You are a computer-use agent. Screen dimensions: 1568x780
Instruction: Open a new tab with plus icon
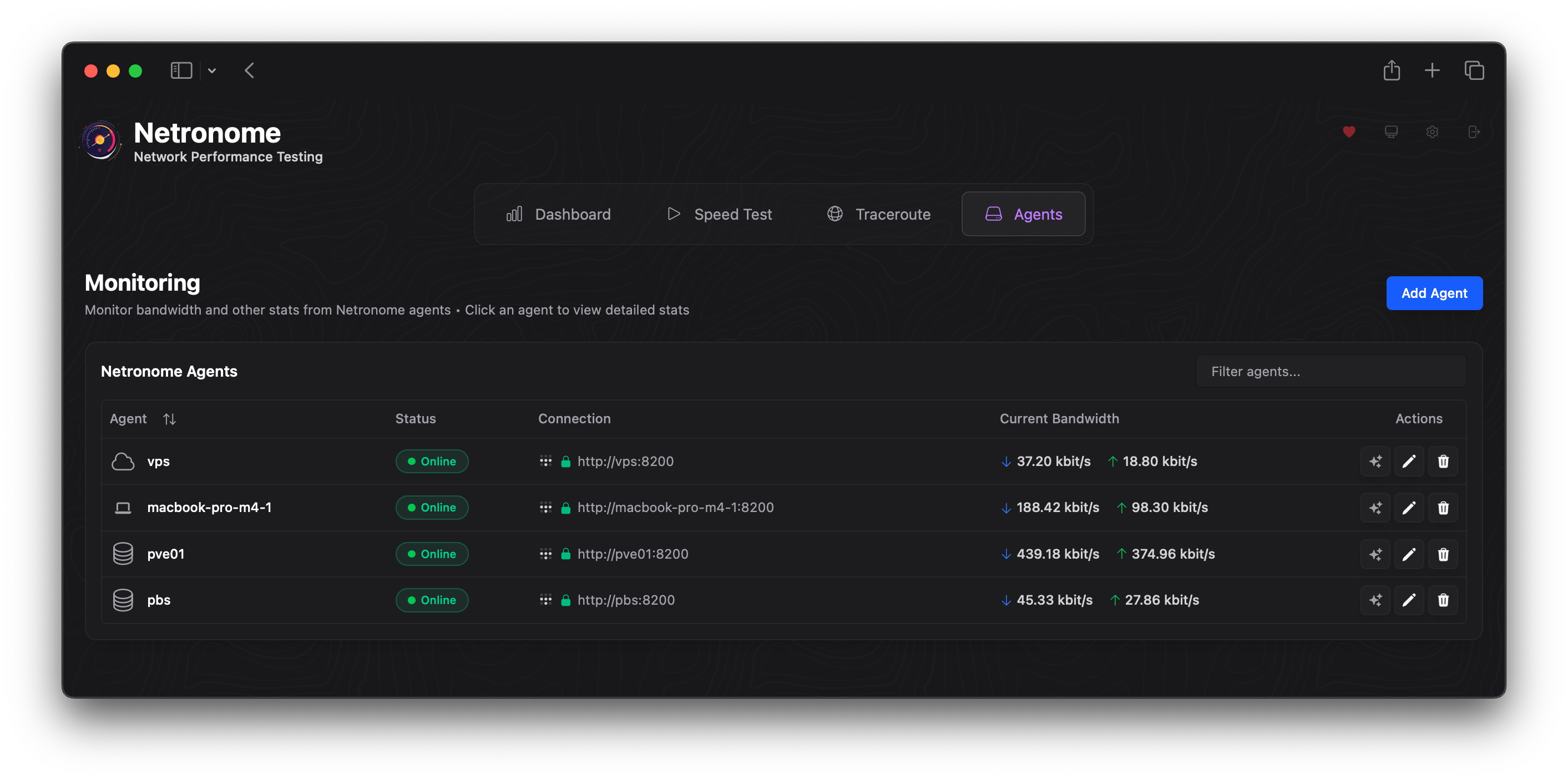[x=1432, y=70]
